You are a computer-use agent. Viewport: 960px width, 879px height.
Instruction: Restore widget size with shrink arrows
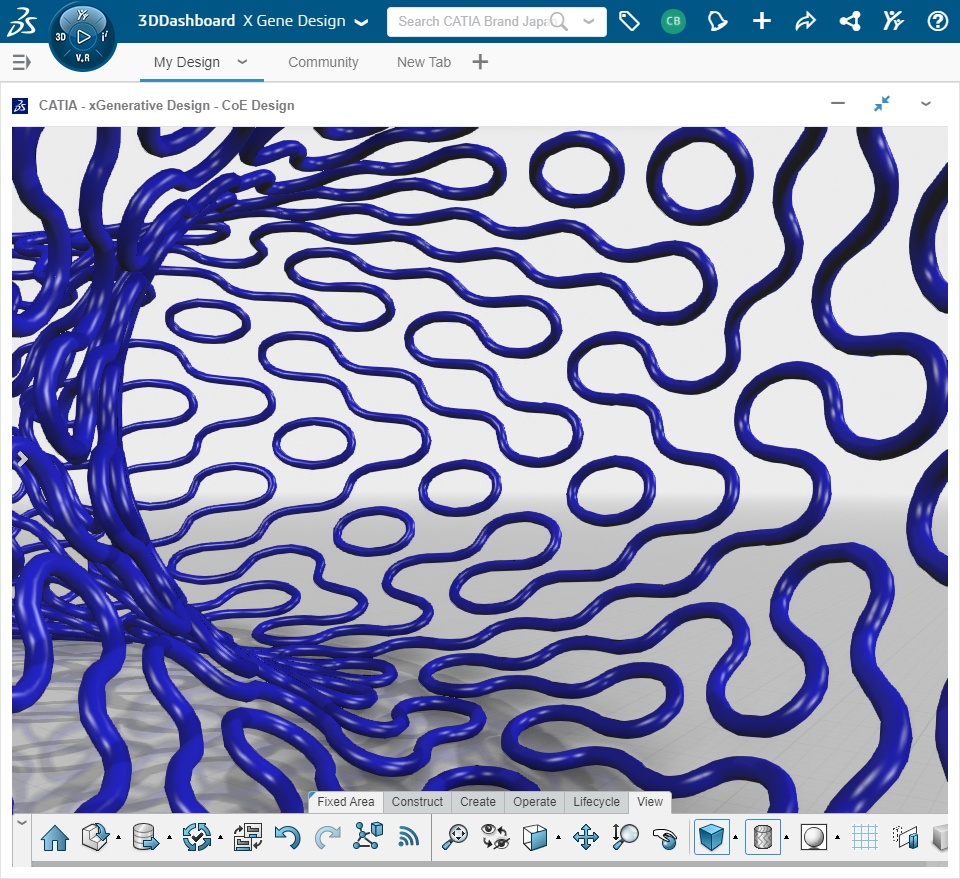(882, 103)
